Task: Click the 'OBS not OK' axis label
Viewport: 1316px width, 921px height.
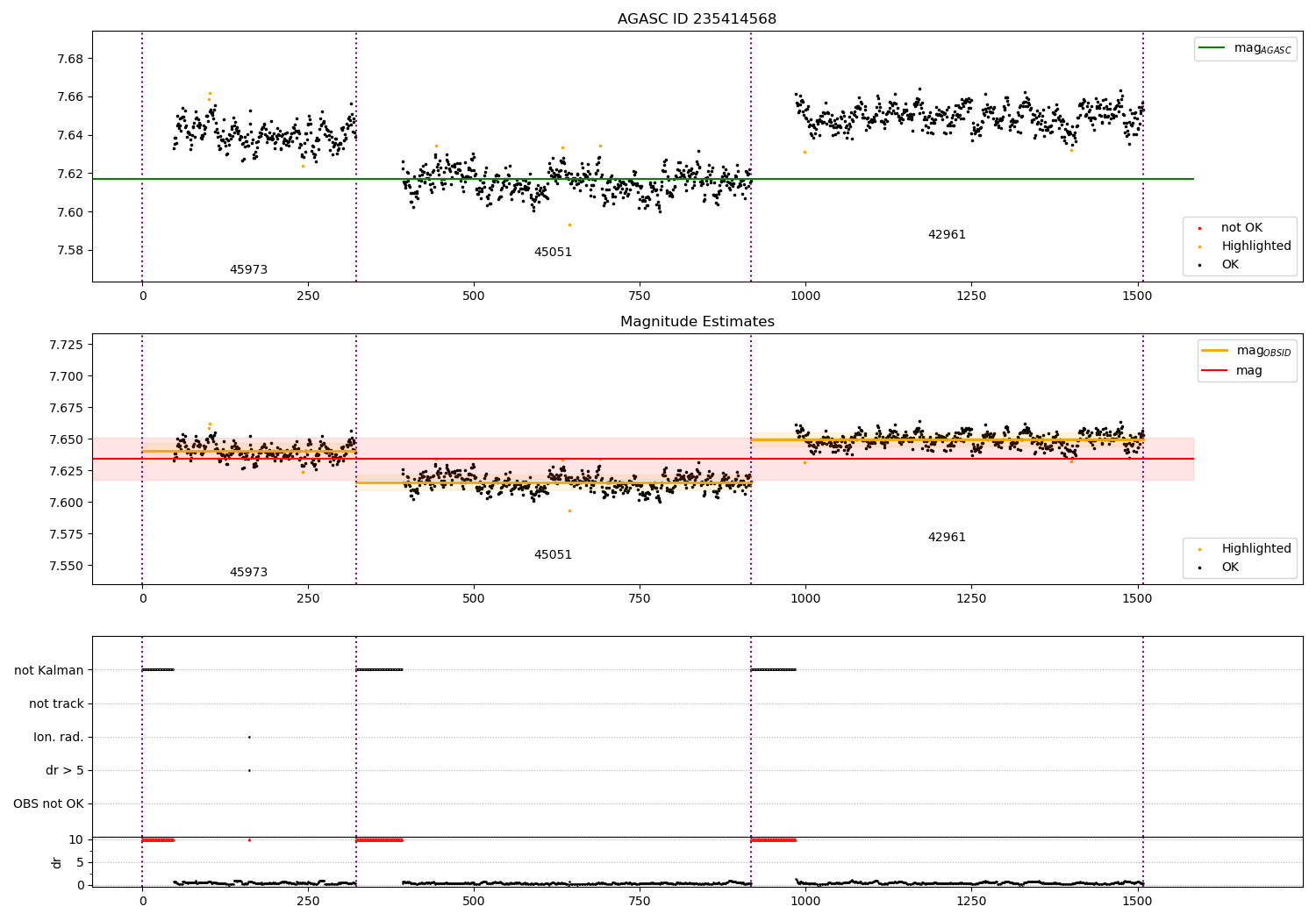Action: click(49, 804)
